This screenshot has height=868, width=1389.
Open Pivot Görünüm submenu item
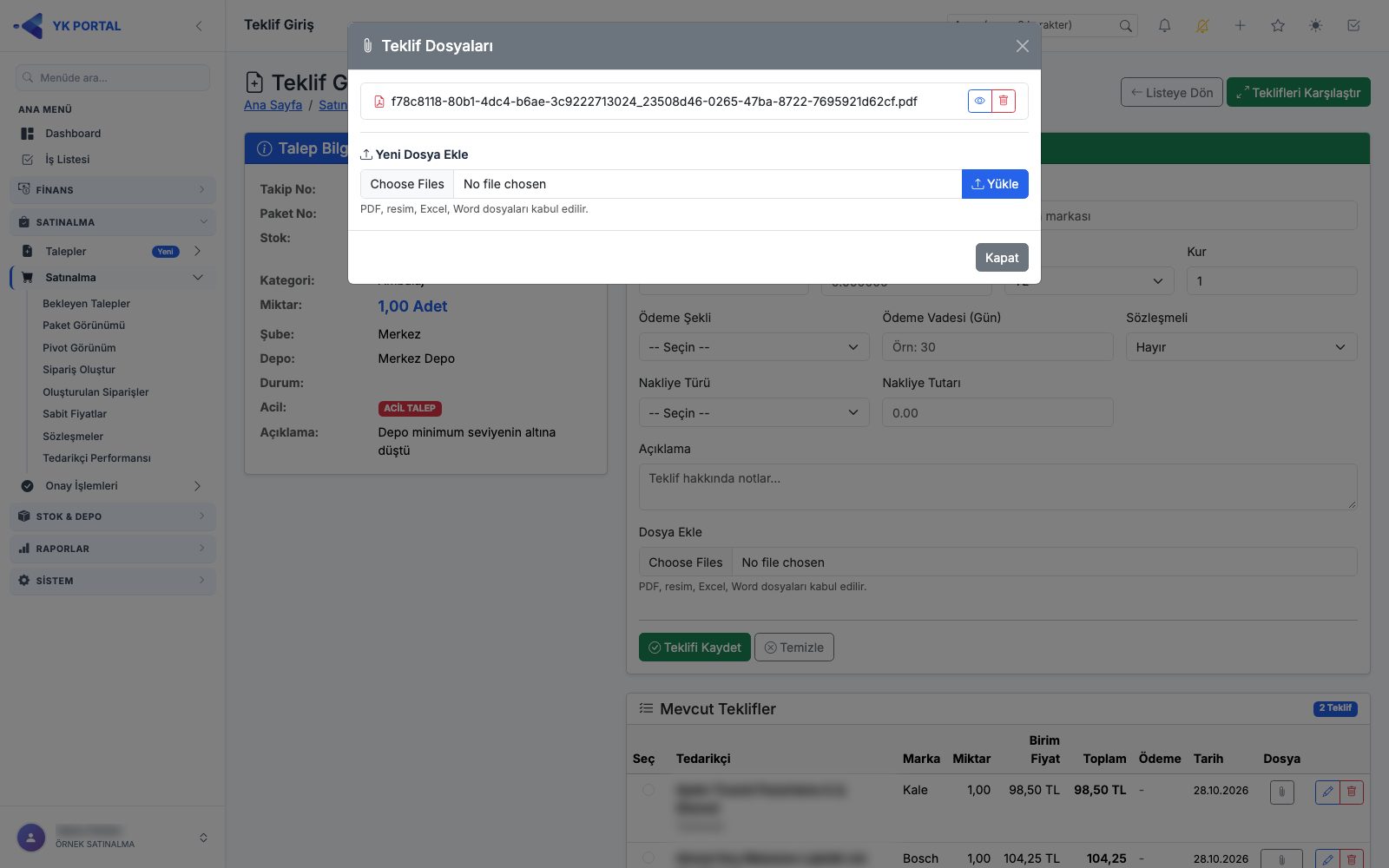(x=79, y=348)
